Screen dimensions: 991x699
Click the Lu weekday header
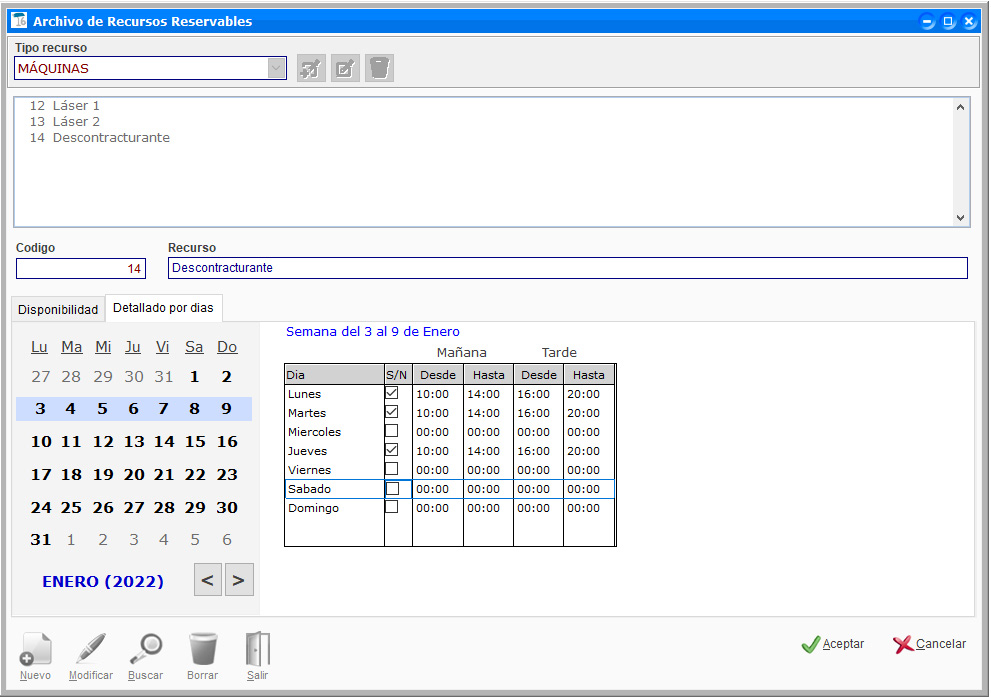(x=39, y=347)
